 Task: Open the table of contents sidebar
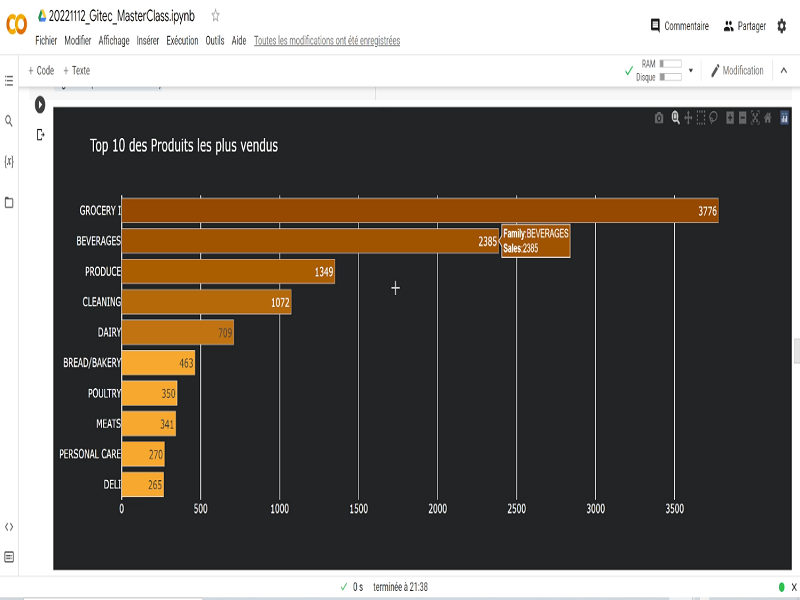click(9, 78)
